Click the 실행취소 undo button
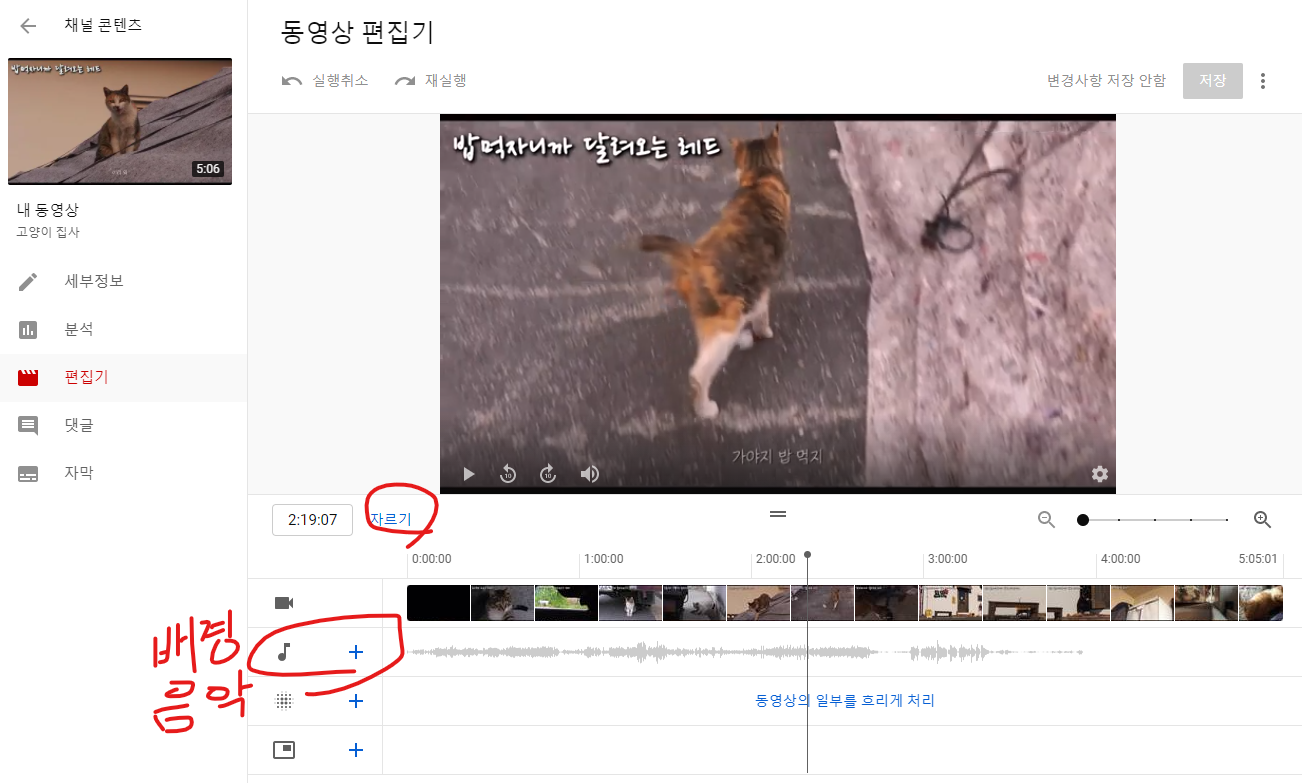The height and width of the screenshot is (783, 1302). 325,81
